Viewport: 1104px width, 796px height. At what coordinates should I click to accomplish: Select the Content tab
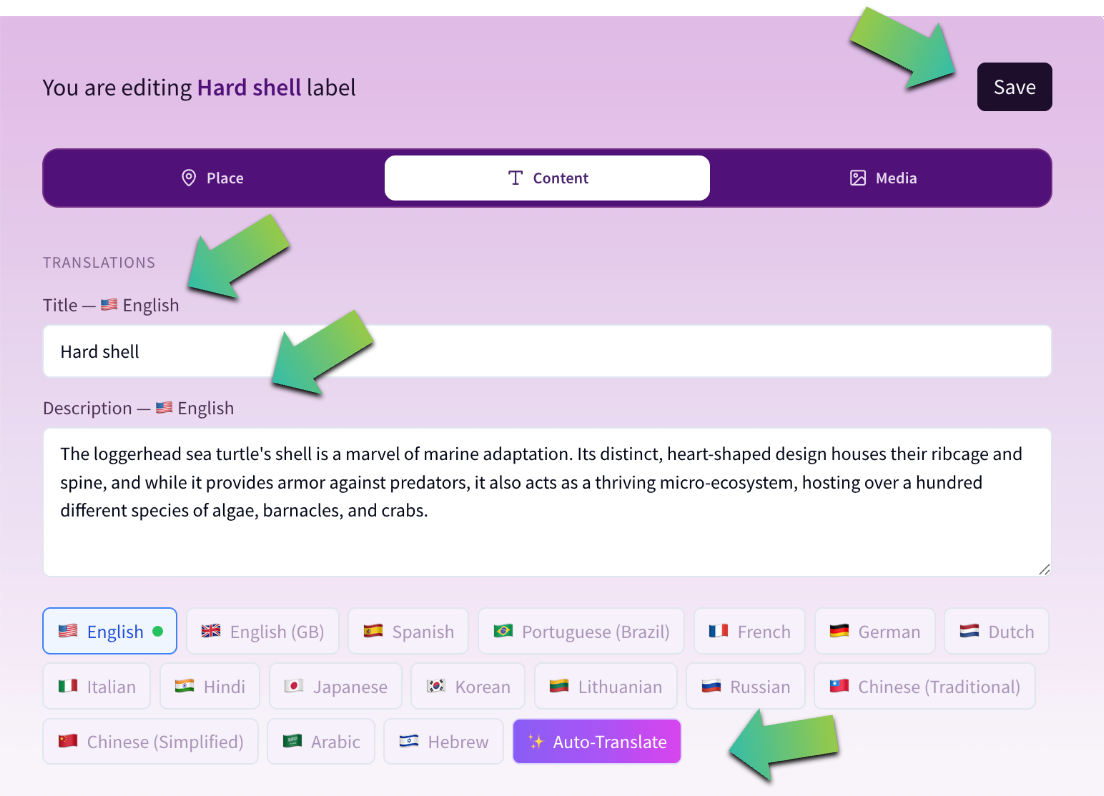click(x=547, y=178)
